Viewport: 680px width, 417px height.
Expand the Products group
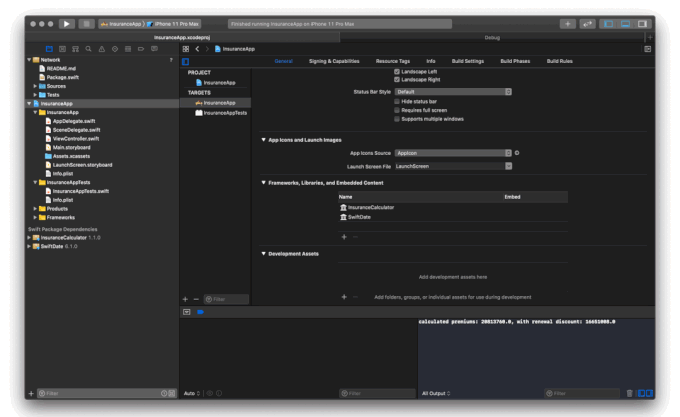click(35, 208)
